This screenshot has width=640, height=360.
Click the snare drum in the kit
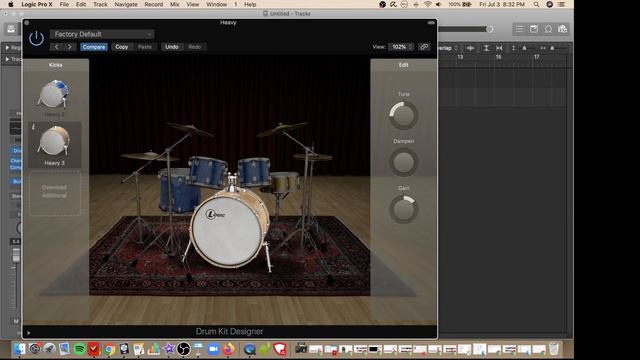tap(284, 182)
